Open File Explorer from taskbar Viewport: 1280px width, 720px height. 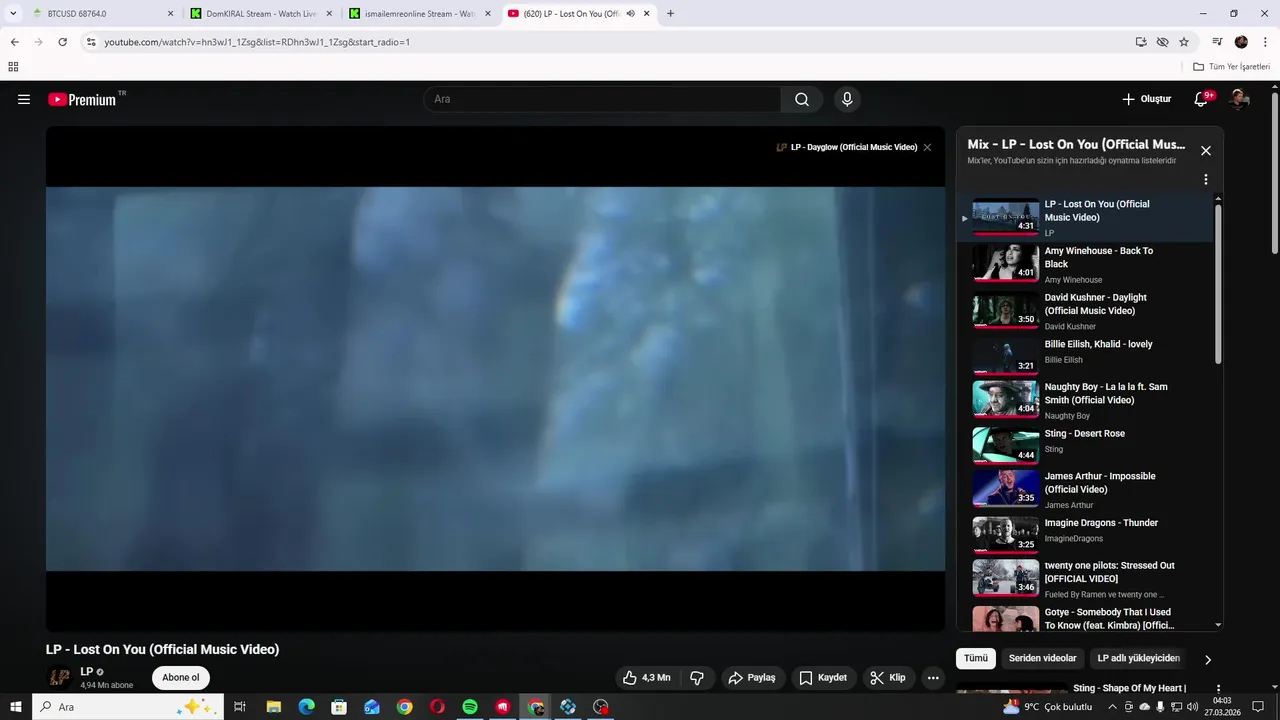tap(273, 707)
